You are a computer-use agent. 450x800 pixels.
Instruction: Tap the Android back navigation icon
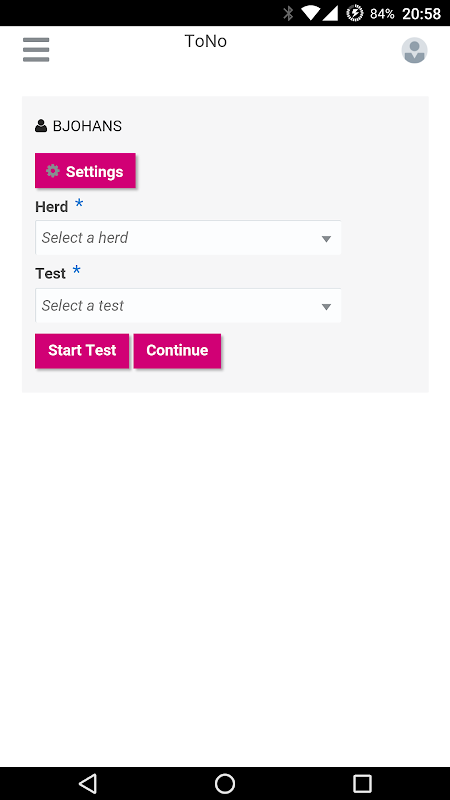coord(88,783)
